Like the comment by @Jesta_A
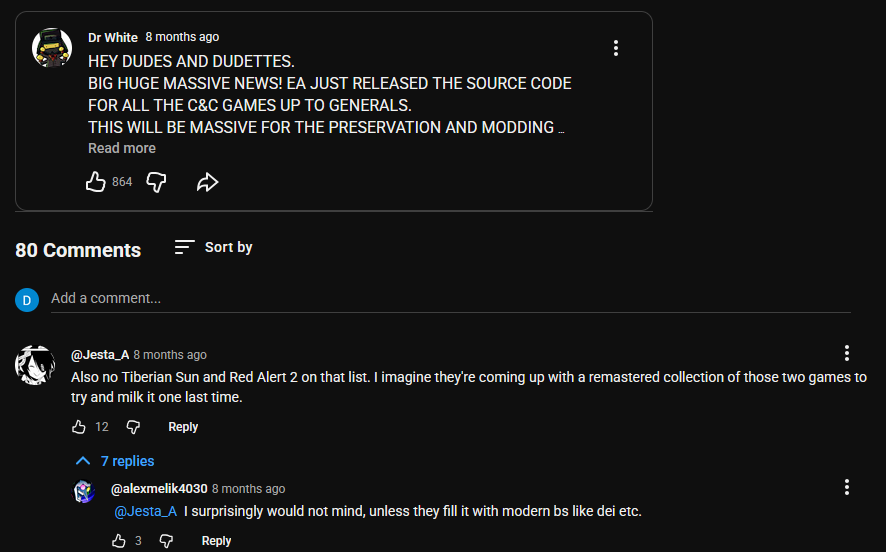This screenshot has width=886, height=552. pyautogui.click(x=79, y=427)
